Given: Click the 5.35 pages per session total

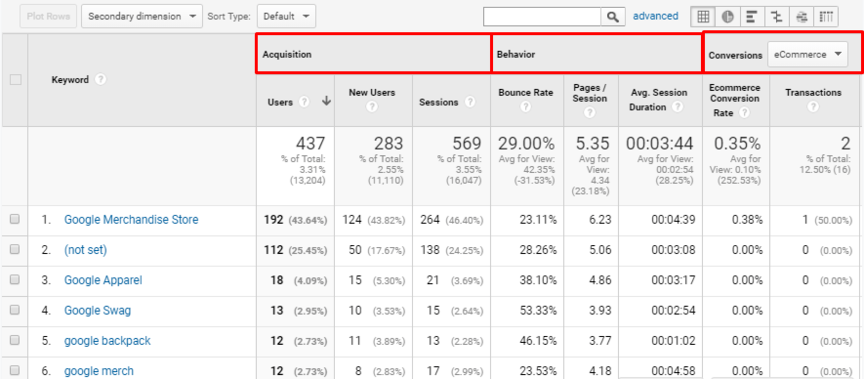Looking at the screenshot, I should tap(593, 144).
